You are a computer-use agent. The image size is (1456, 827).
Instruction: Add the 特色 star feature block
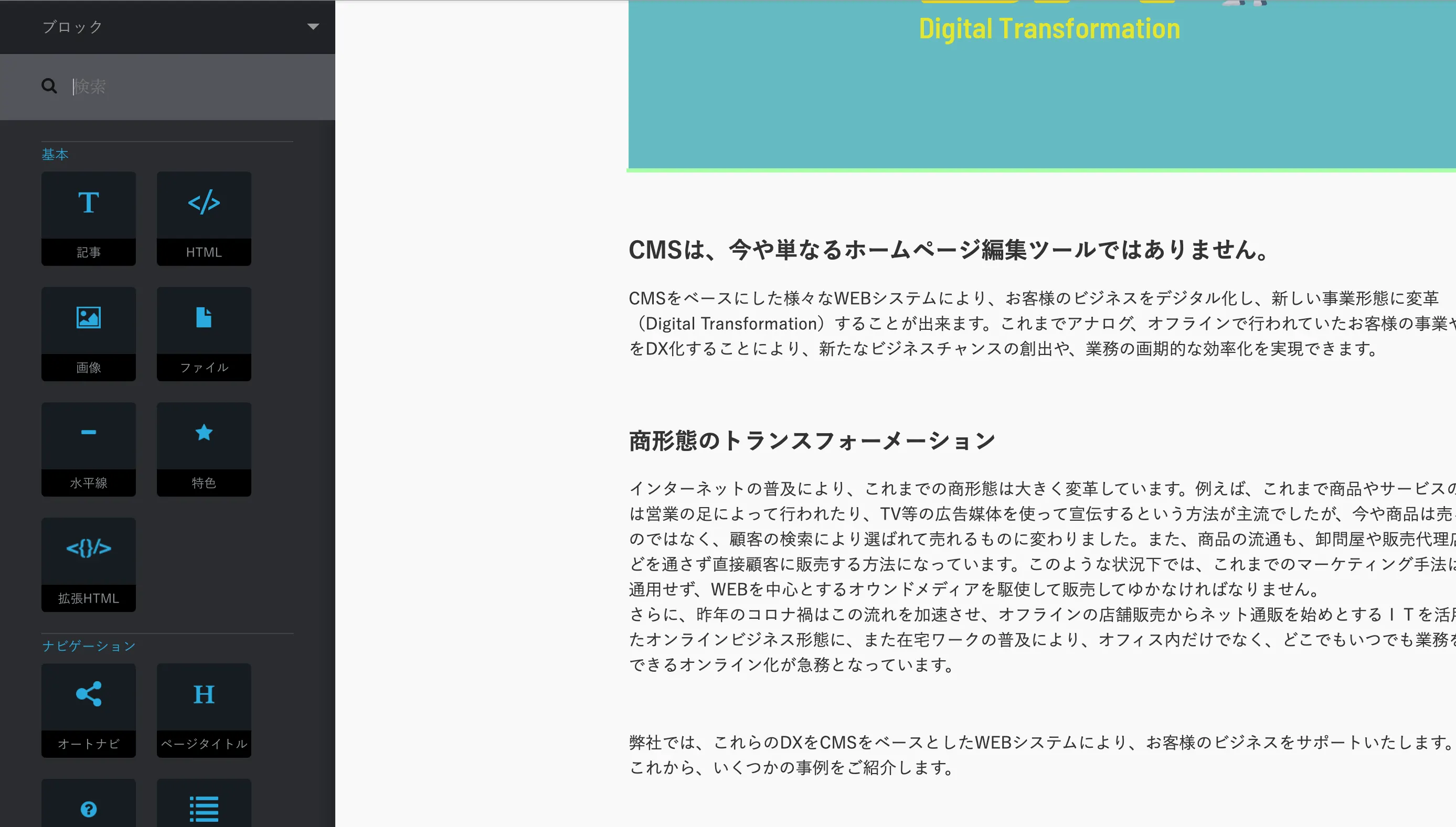[204, 449]
